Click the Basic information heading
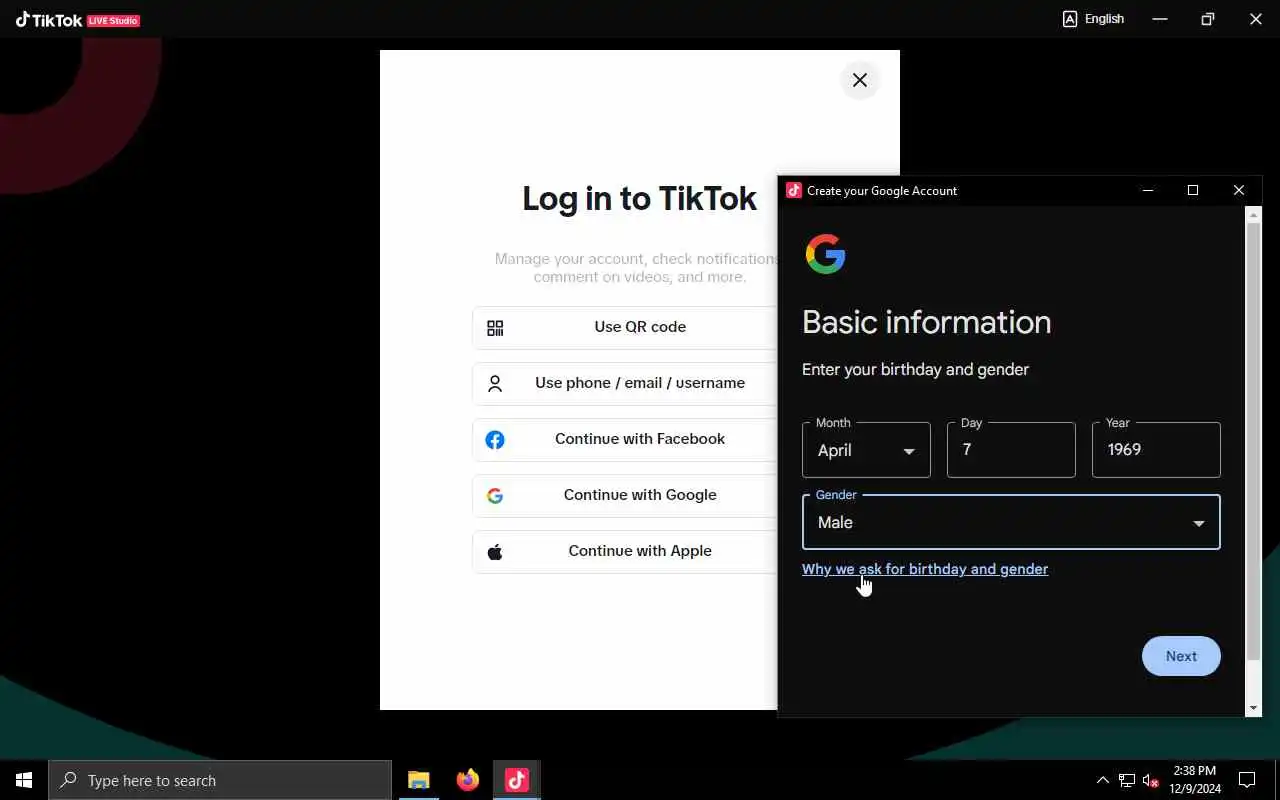1280x800 pixels. 926,322
